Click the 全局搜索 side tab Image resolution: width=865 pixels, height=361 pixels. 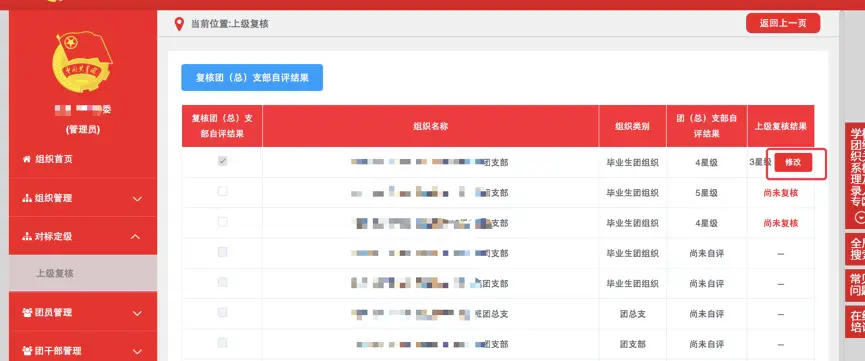coord(855,249)
